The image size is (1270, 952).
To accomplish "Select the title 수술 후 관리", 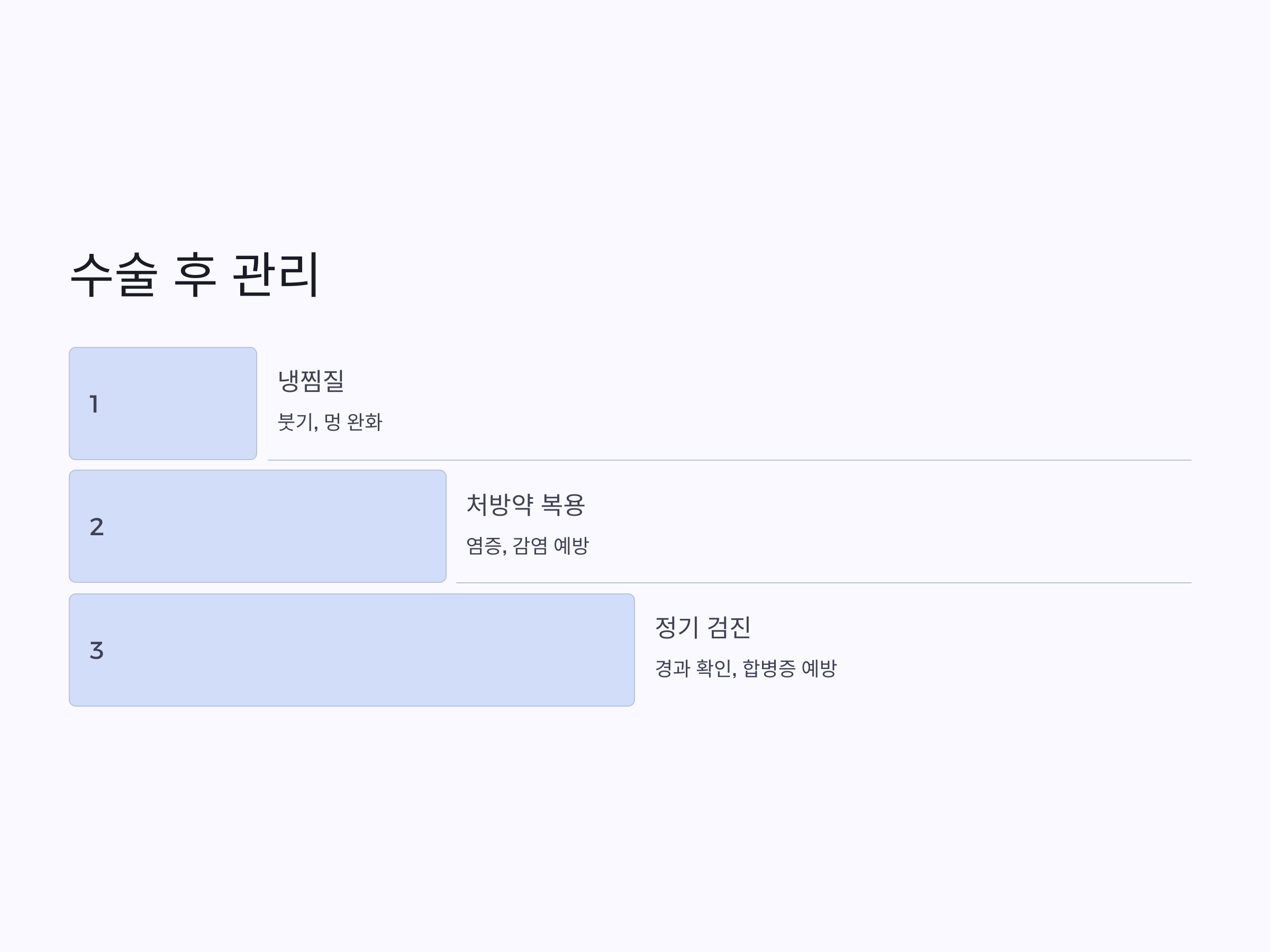I will point(194,275).
